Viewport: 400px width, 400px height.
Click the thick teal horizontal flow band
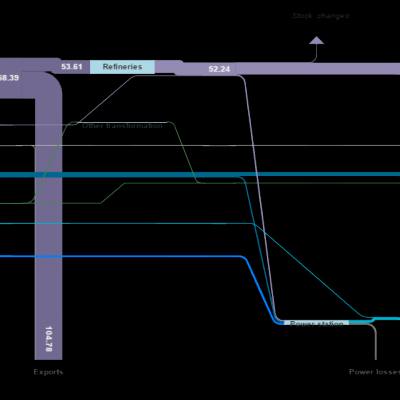coord(133,175)
